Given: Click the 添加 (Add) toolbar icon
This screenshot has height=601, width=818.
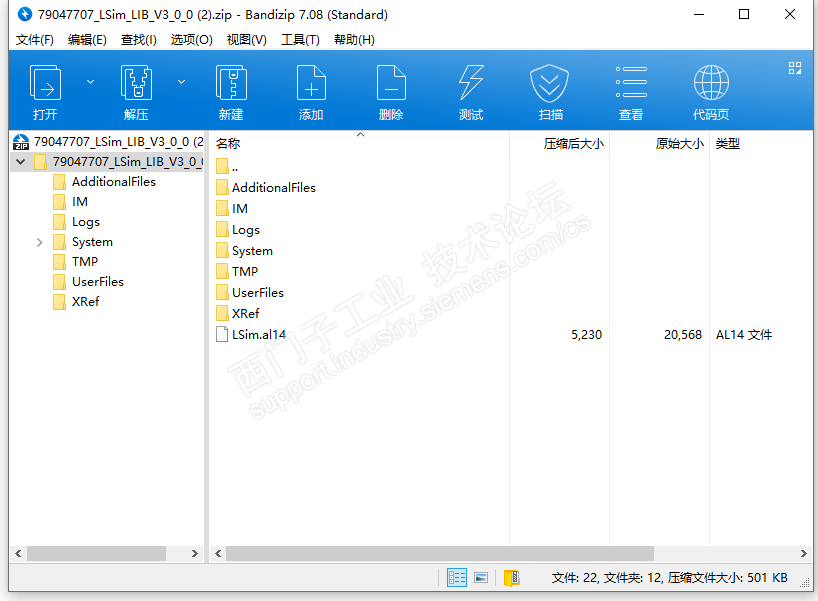Looking at the screenshot, I should point(311,82).
